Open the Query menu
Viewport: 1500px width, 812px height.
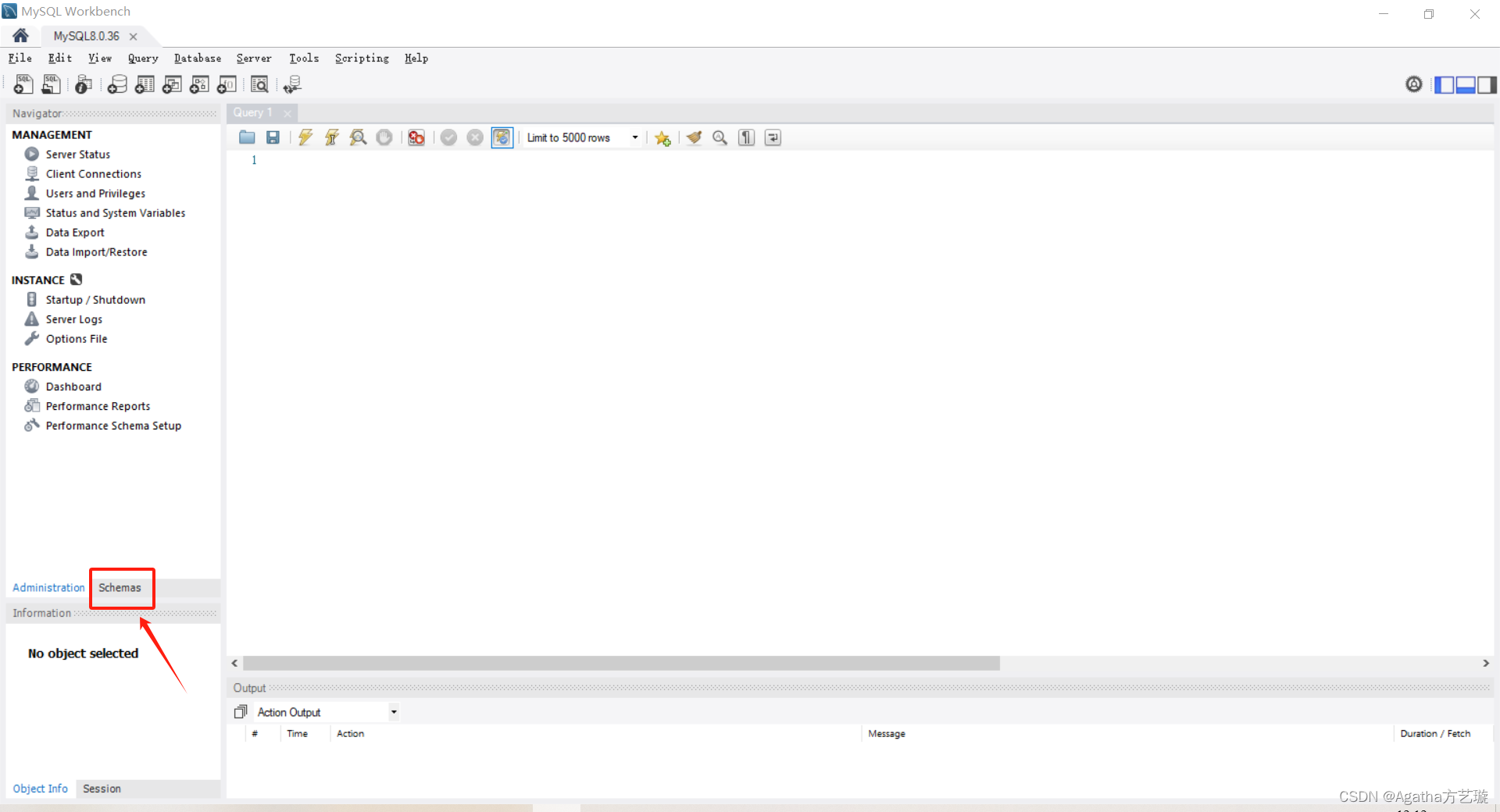[143, 58]
